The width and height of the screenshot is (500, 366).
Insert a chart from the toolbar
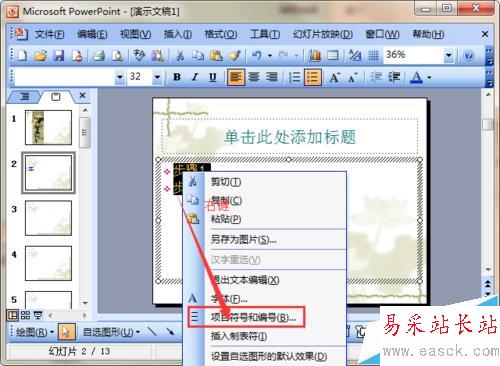314,55
